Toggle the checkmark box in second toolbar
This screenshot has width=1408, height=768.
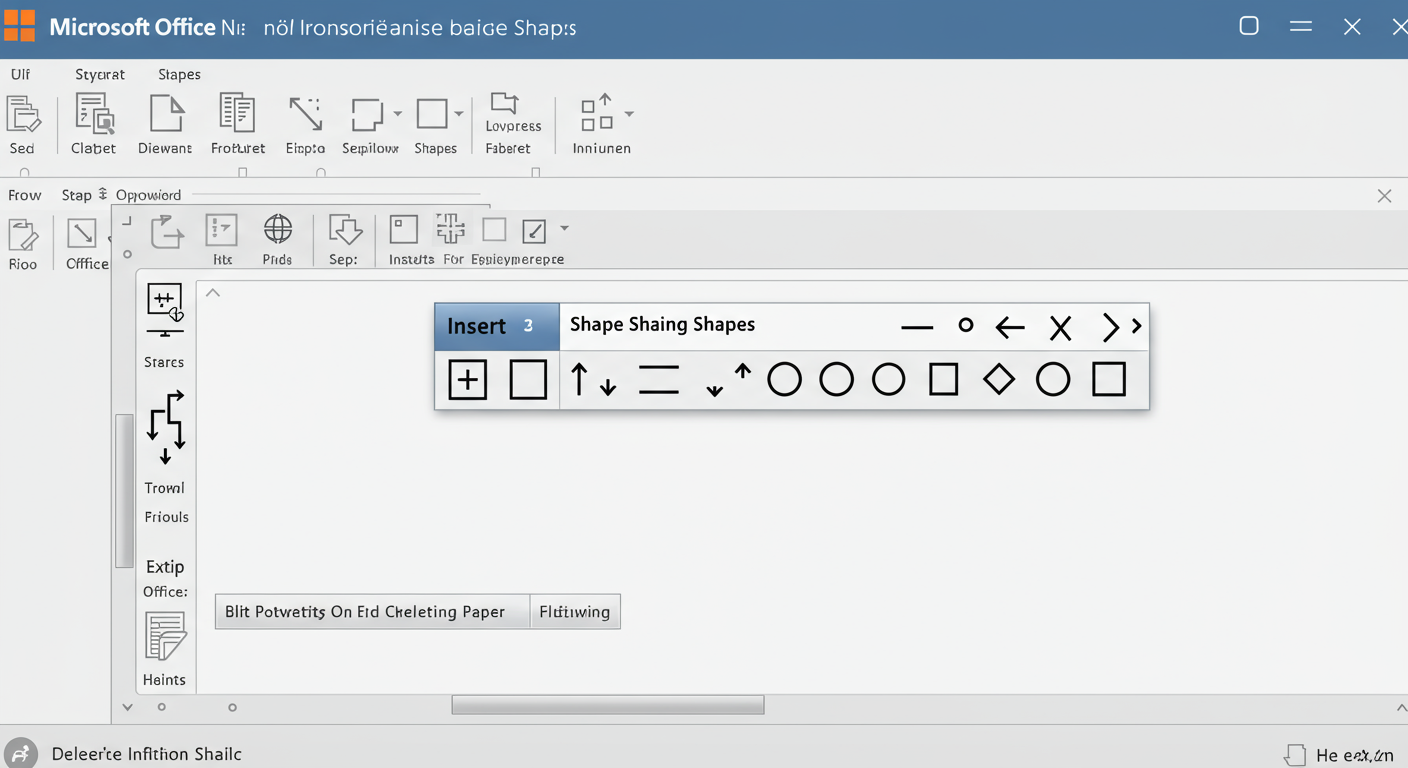coord(535,231)
